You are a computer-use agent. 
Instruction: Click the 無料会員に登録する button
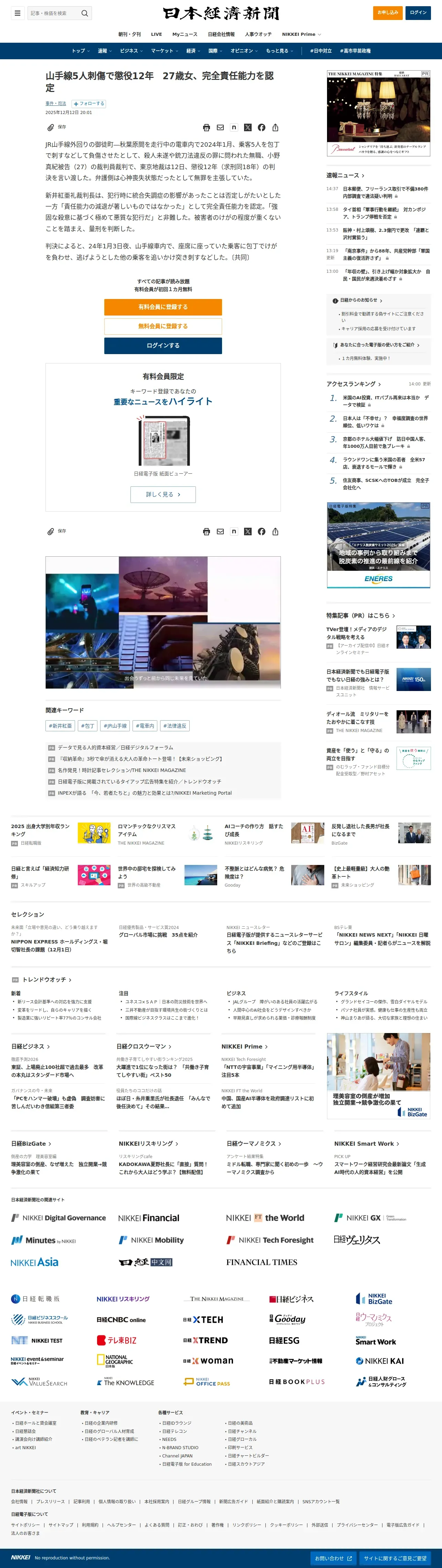[163, 326]
